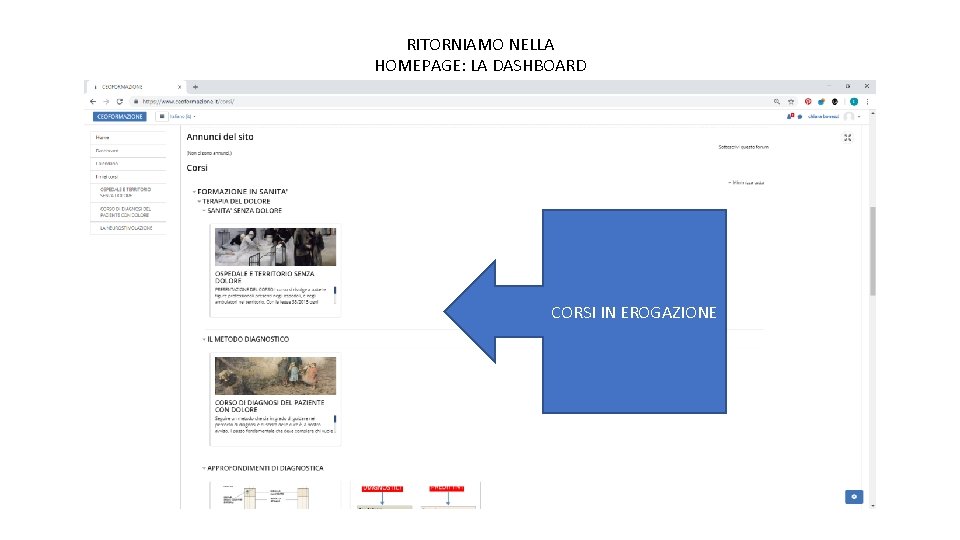Image resolution: width=960 pixels, height=540 pixels.
Task: Open OSPEDALE E TERRITORIO SENZA DOLORE course title
Action: (264, 277)
